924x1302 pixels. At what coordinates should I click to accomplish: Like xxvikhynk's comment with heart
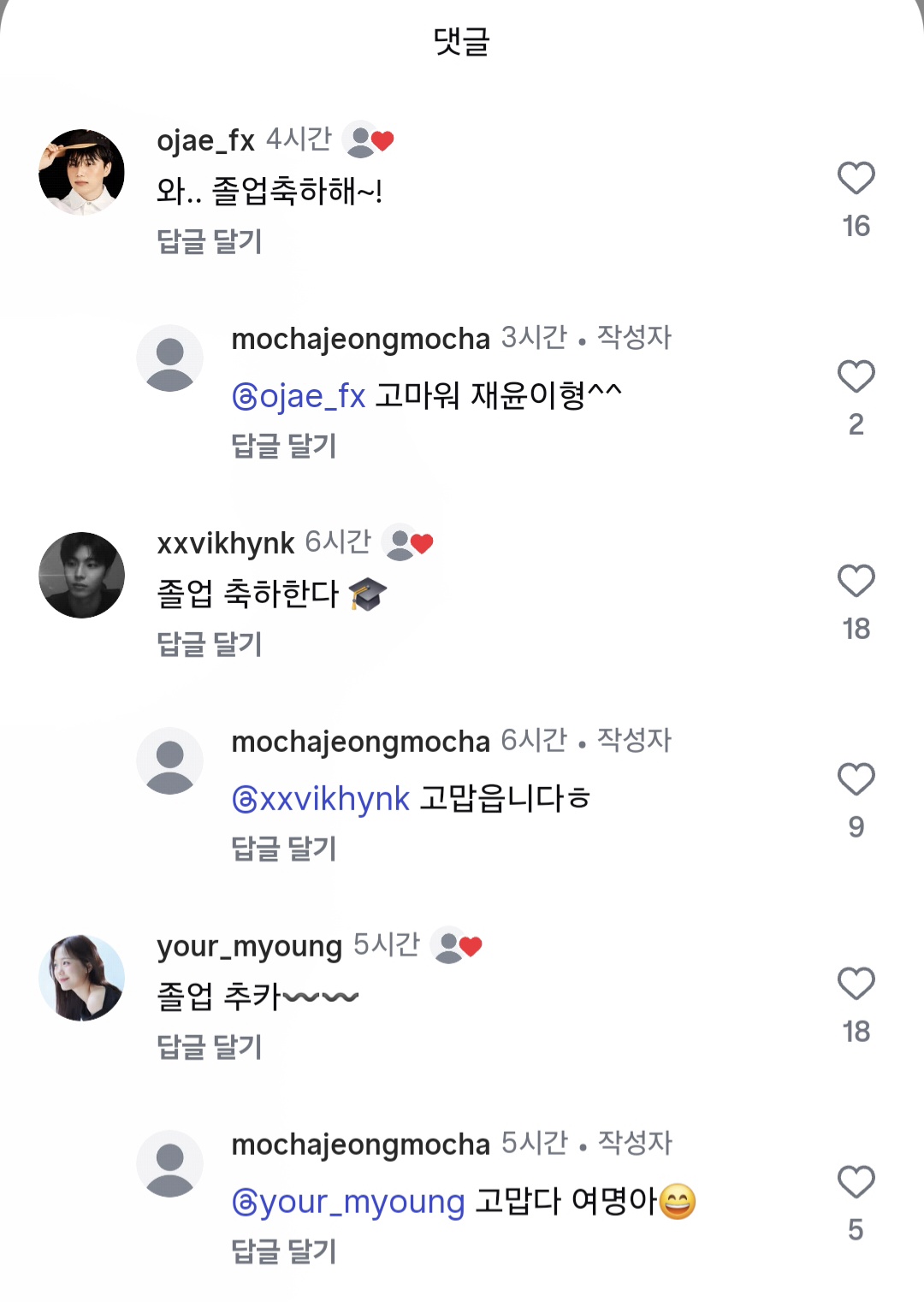click(856, 581)
